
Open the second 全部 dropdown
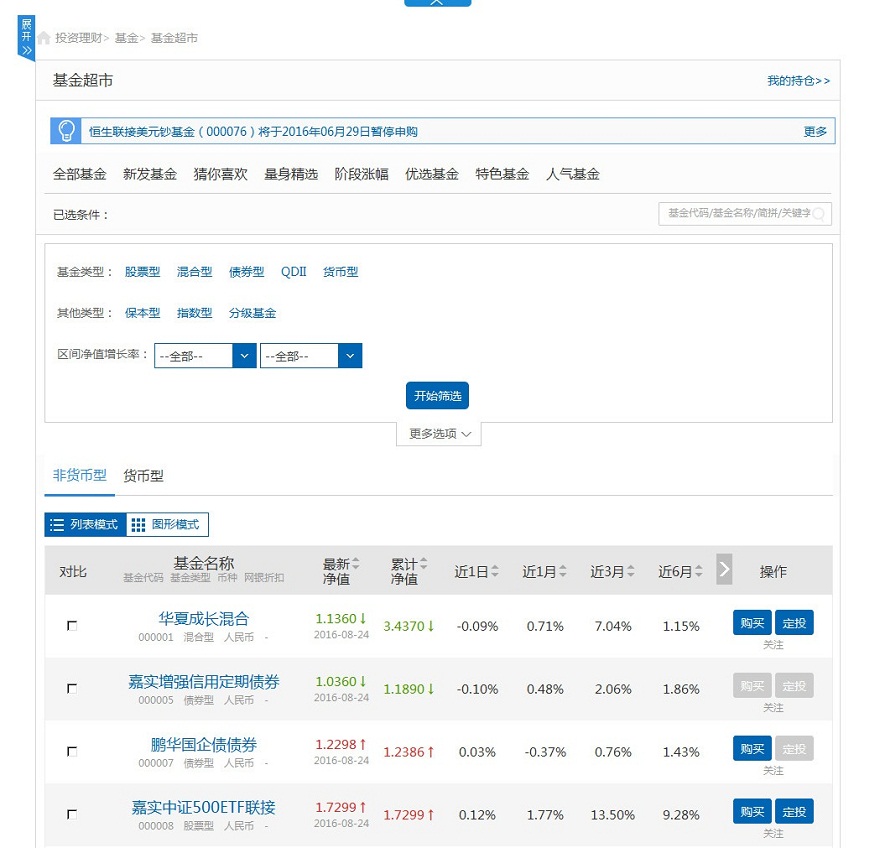click(x=311, y=356)
